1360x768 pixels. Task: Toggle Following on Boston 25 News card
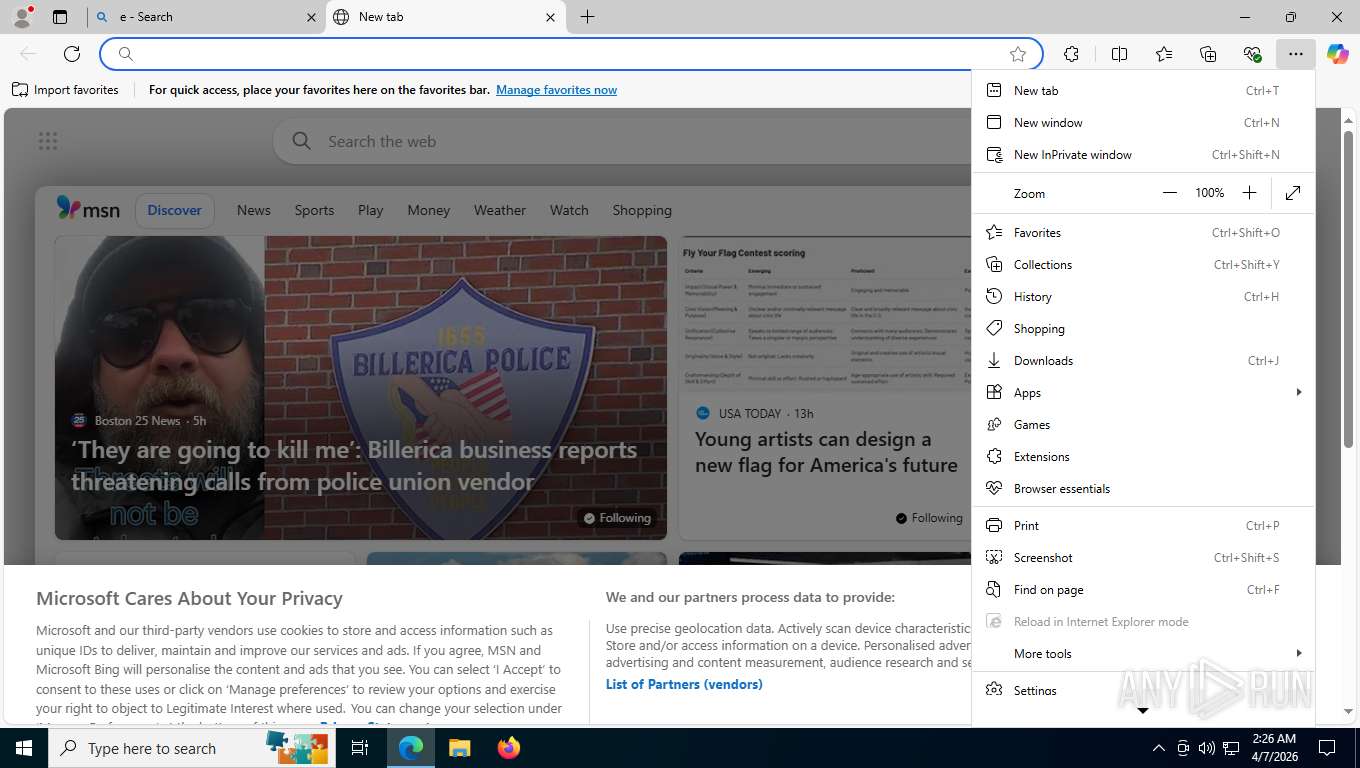coord(617,518)
